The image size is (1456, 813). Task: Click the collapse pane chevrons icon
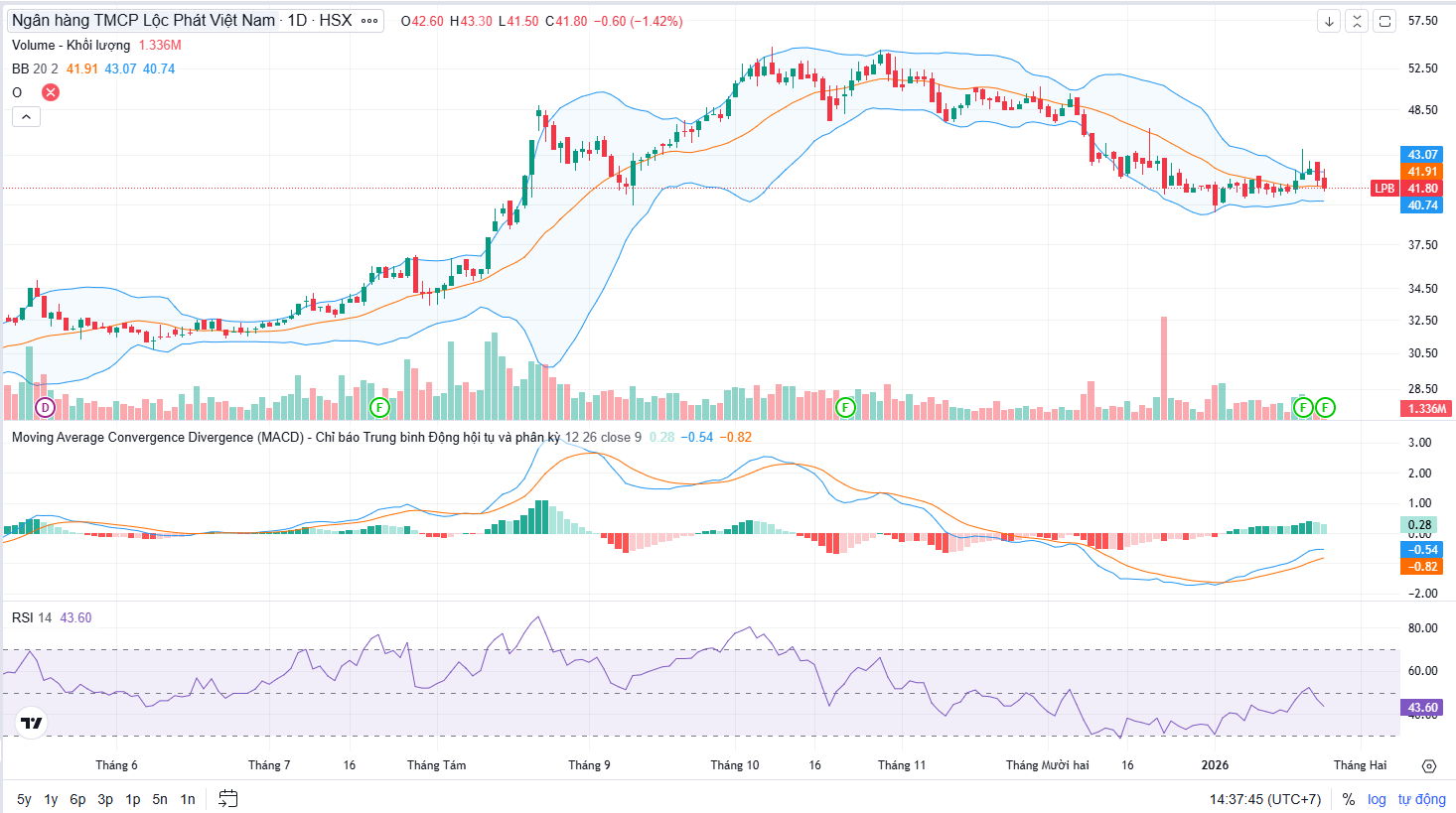[x=1357, y=21]
